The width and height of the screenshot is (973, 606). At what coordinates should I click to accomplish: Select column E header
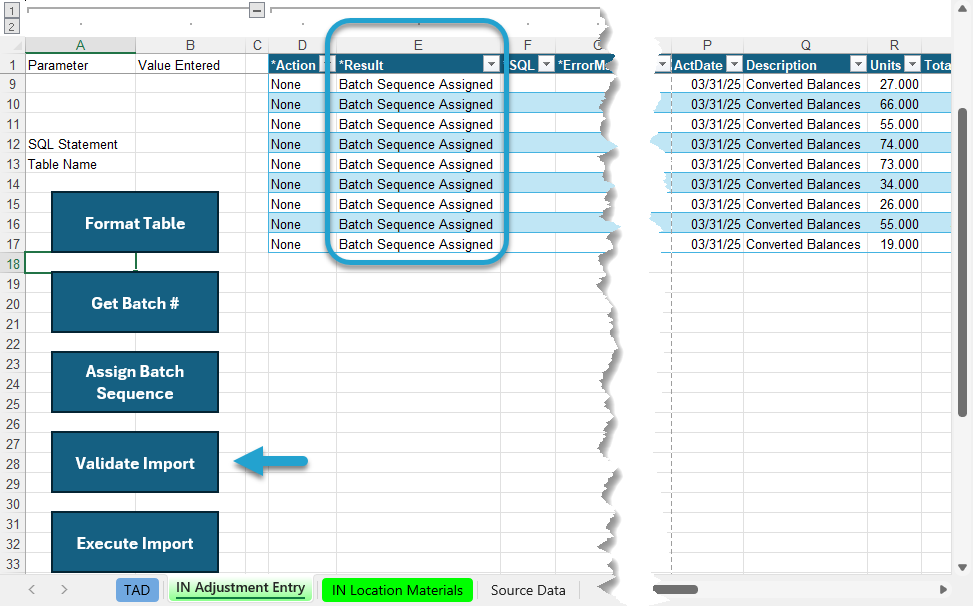[418, 45]
